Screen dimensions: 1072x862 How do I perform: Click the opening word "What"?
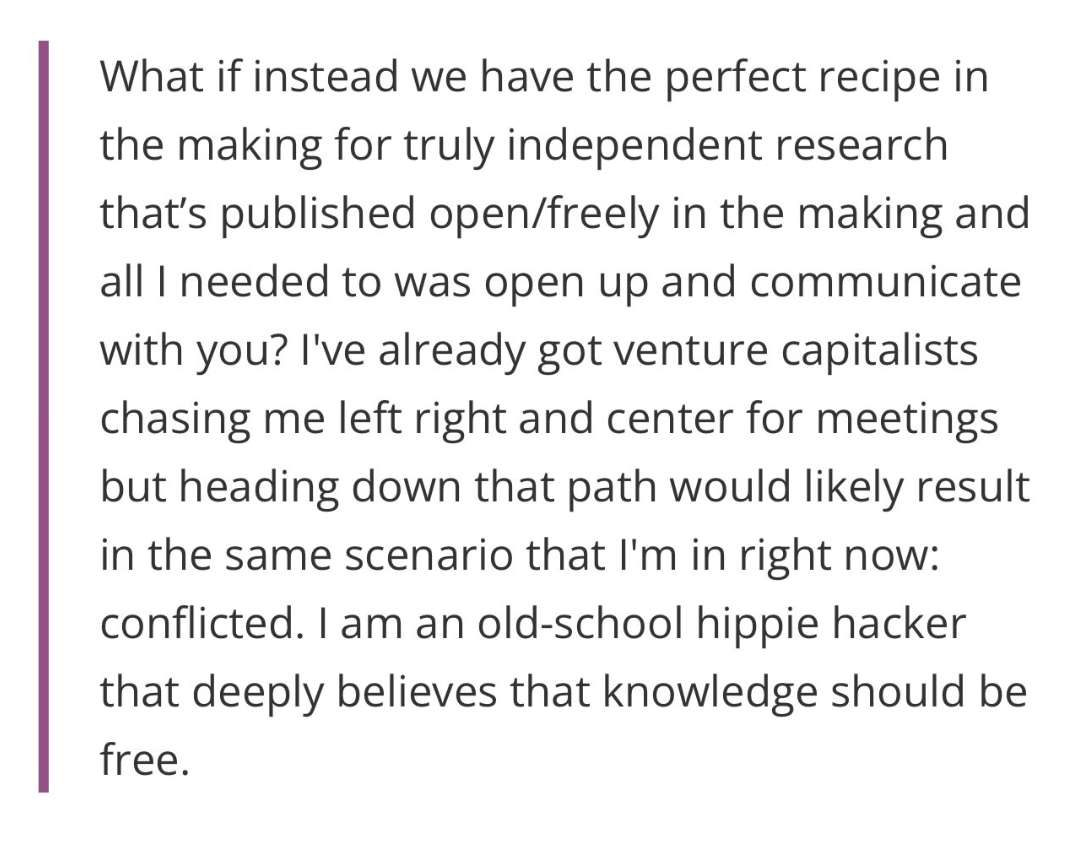point(148,77)
